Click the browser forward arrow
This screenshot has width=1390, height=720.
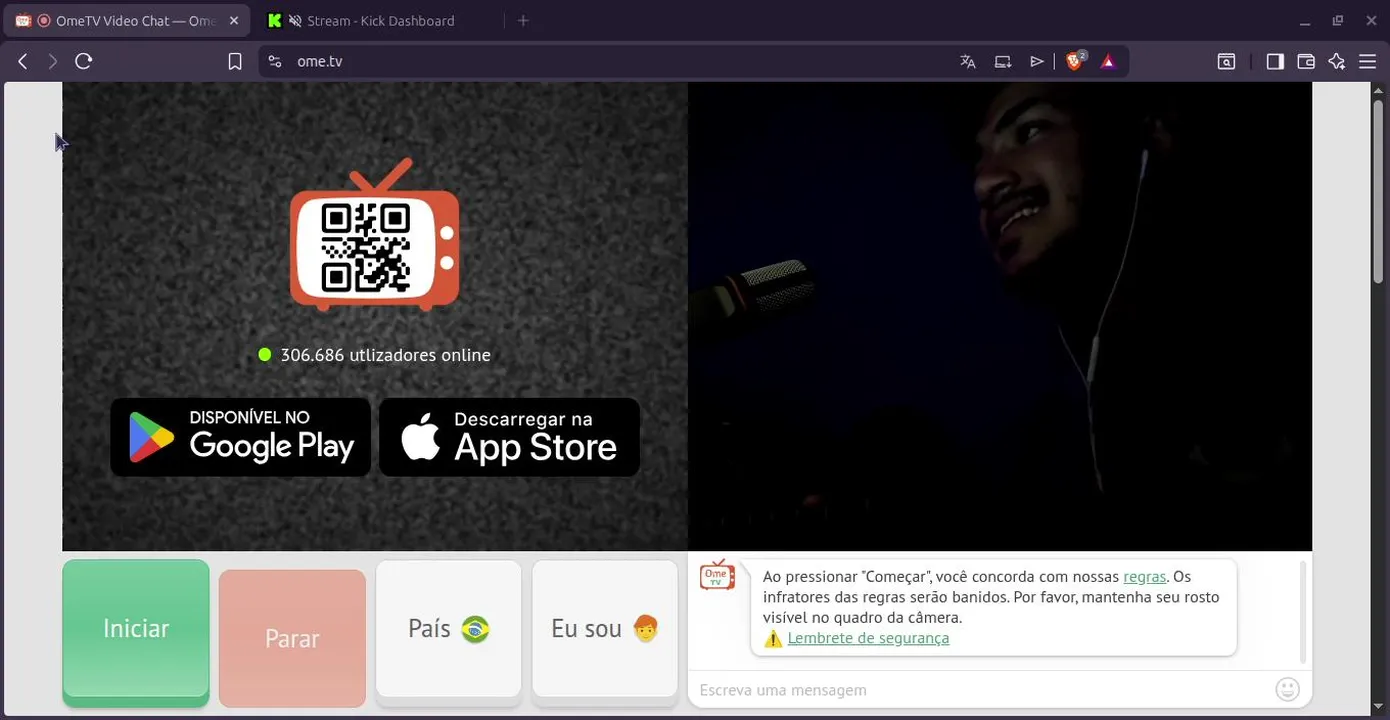(x=53, y=61)
